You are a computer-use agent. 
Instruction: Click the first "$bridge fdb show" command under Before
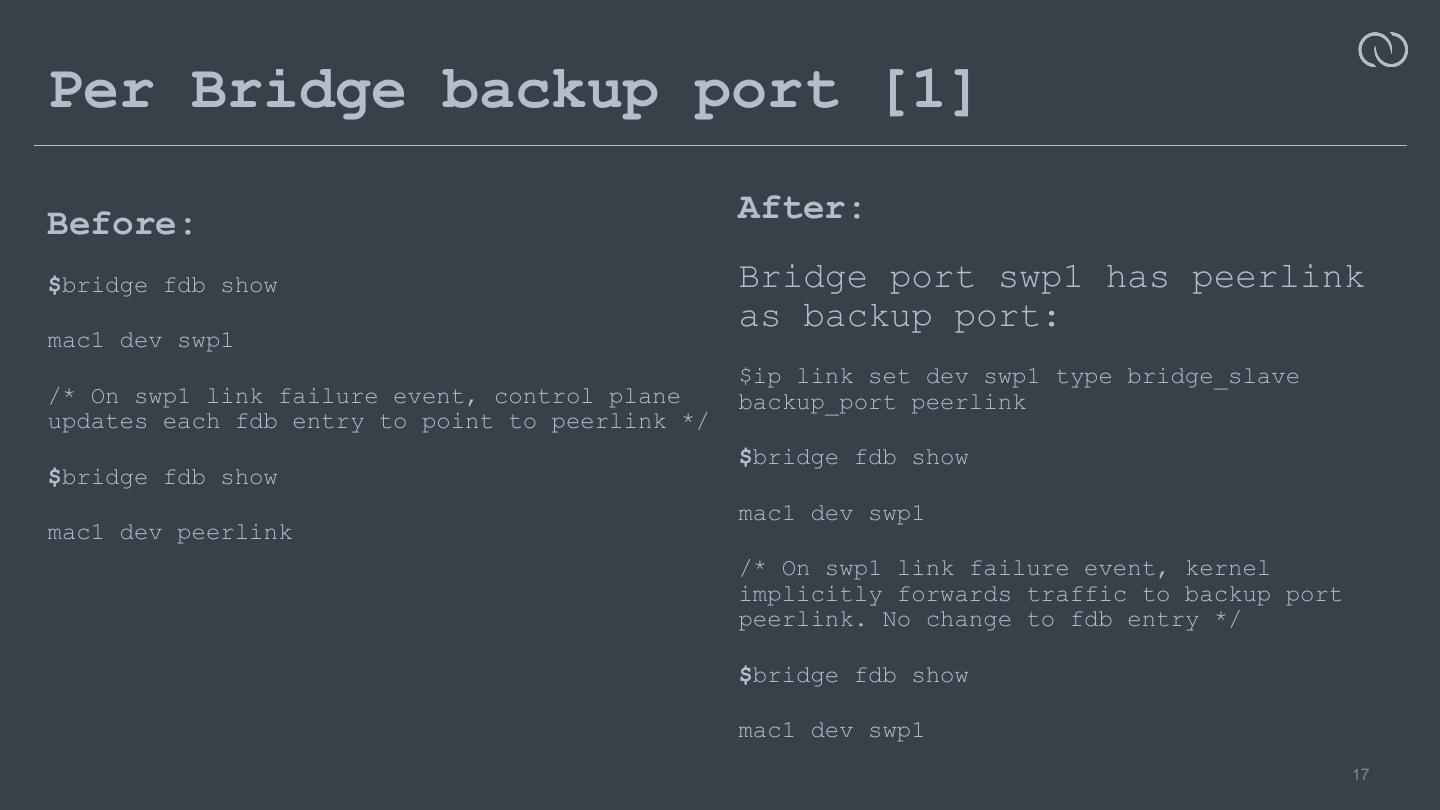click(x=162, y=286)
